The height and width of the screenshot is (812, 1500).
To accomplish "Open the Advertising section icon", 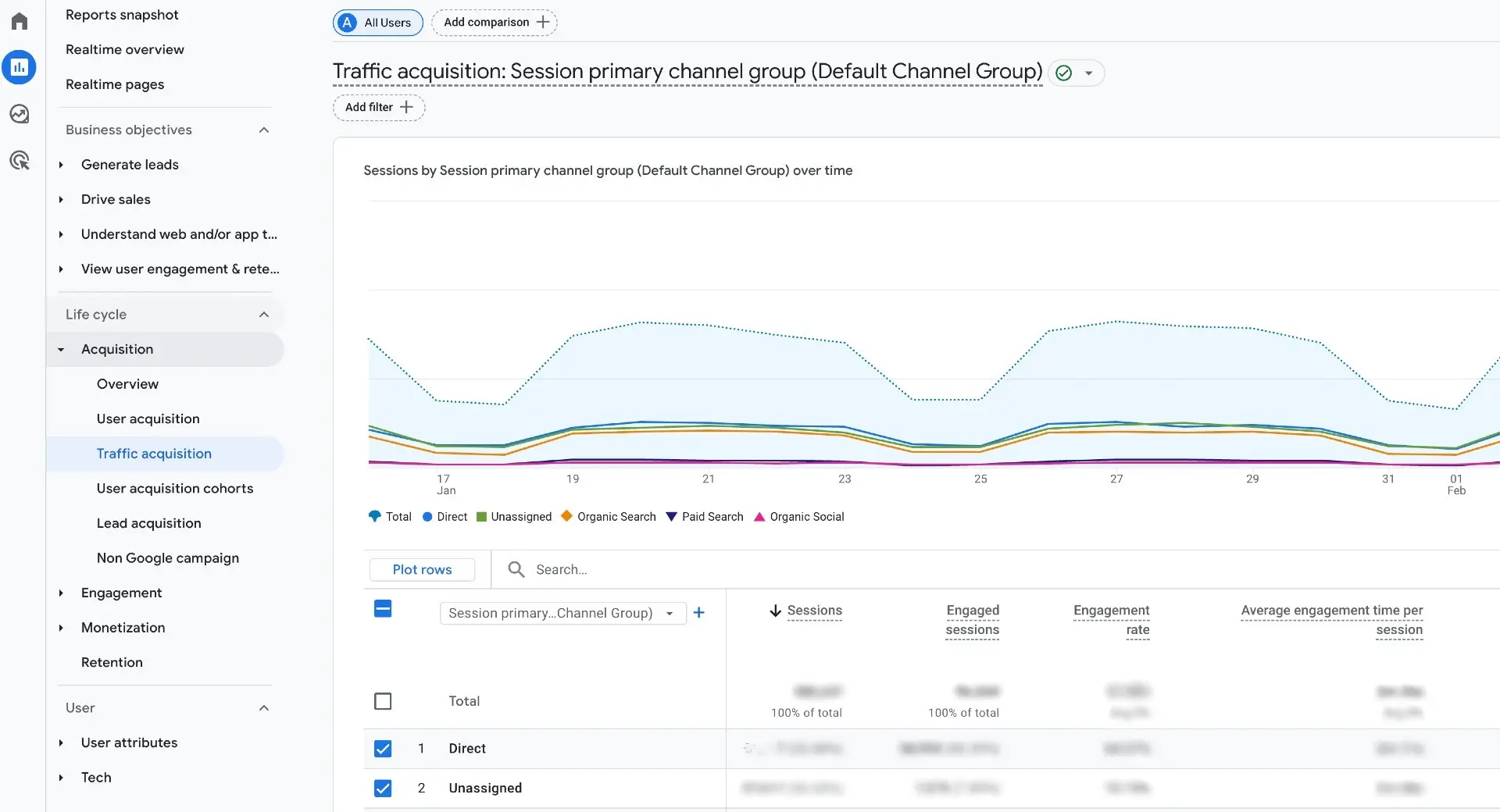I will pyautogui.click(x=19, y=159).
